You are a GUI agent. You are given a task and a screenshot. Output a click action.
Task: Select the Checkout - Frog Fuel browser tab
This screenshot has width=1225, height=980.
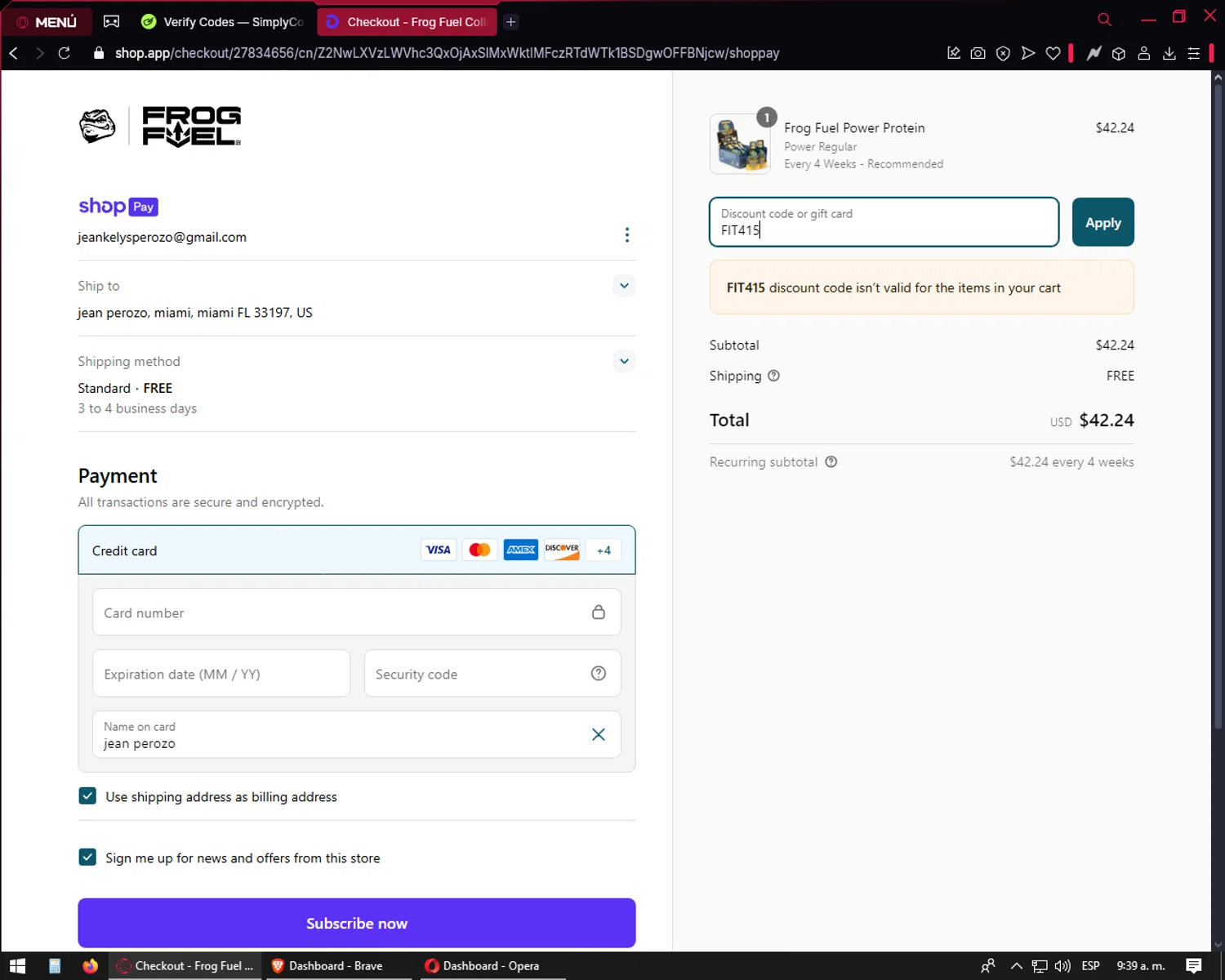click(407, 22)
